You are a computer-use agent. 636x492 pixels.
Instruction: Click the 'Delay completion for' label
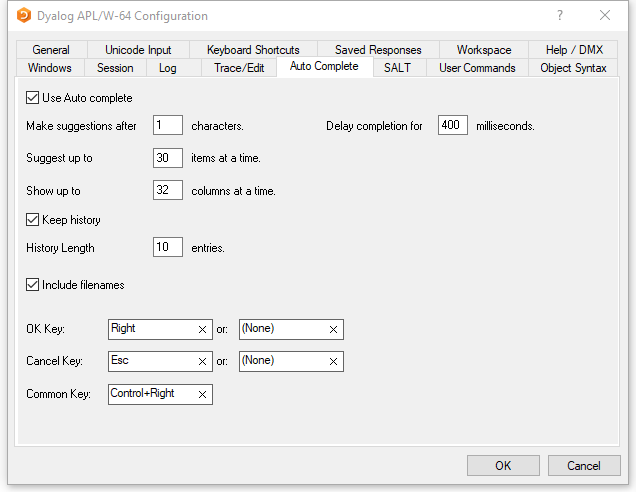tap(374, 126)
